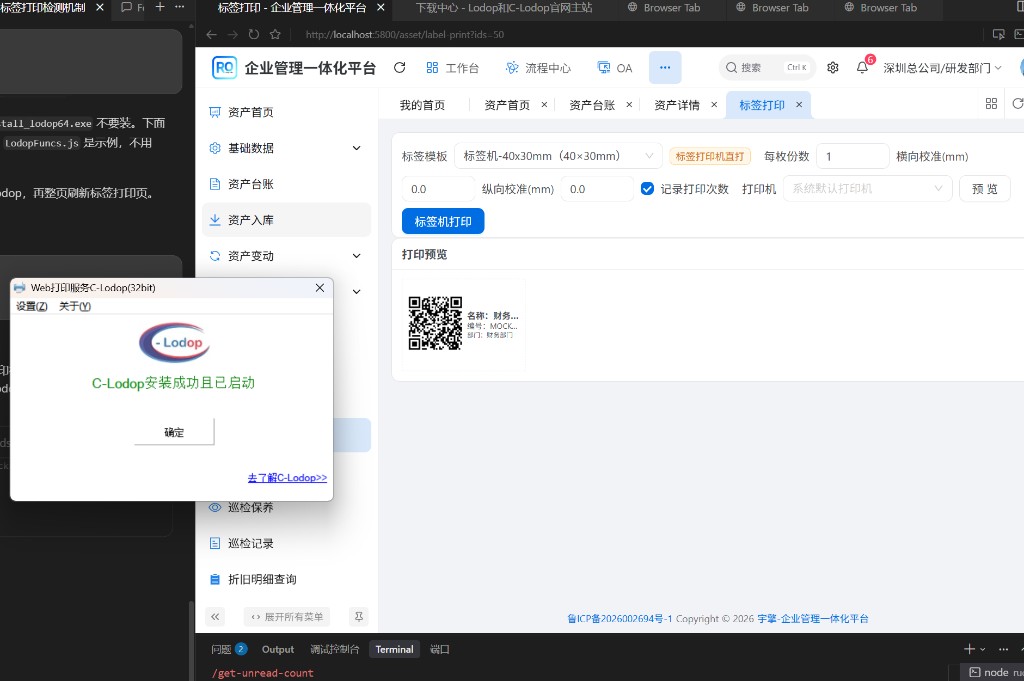The height and width of the screenshot is (681, 1024).
Task: Expand the 资产变动 sidebar group
Action: point(287,256)
